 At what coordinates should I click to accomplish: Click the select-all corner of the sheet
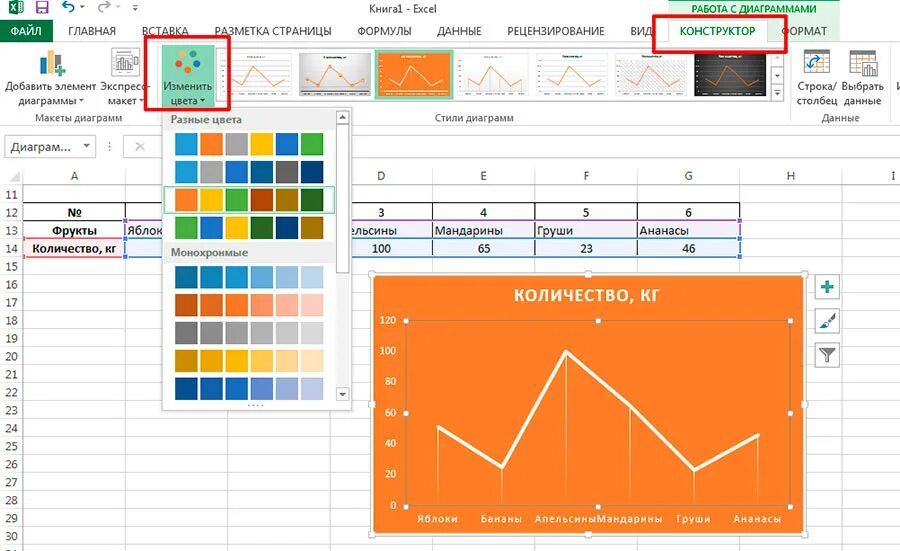[x=13, y=176]
